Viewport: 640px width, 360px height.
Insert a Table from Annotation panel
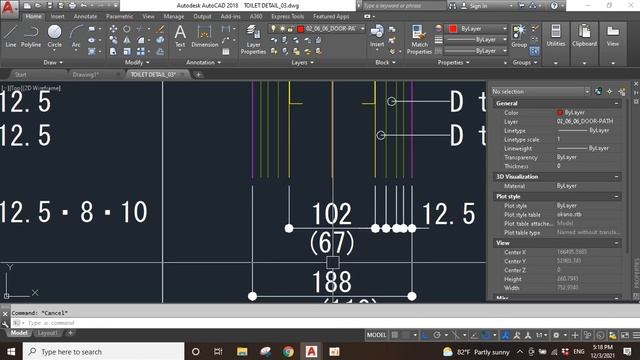point(226,52)
